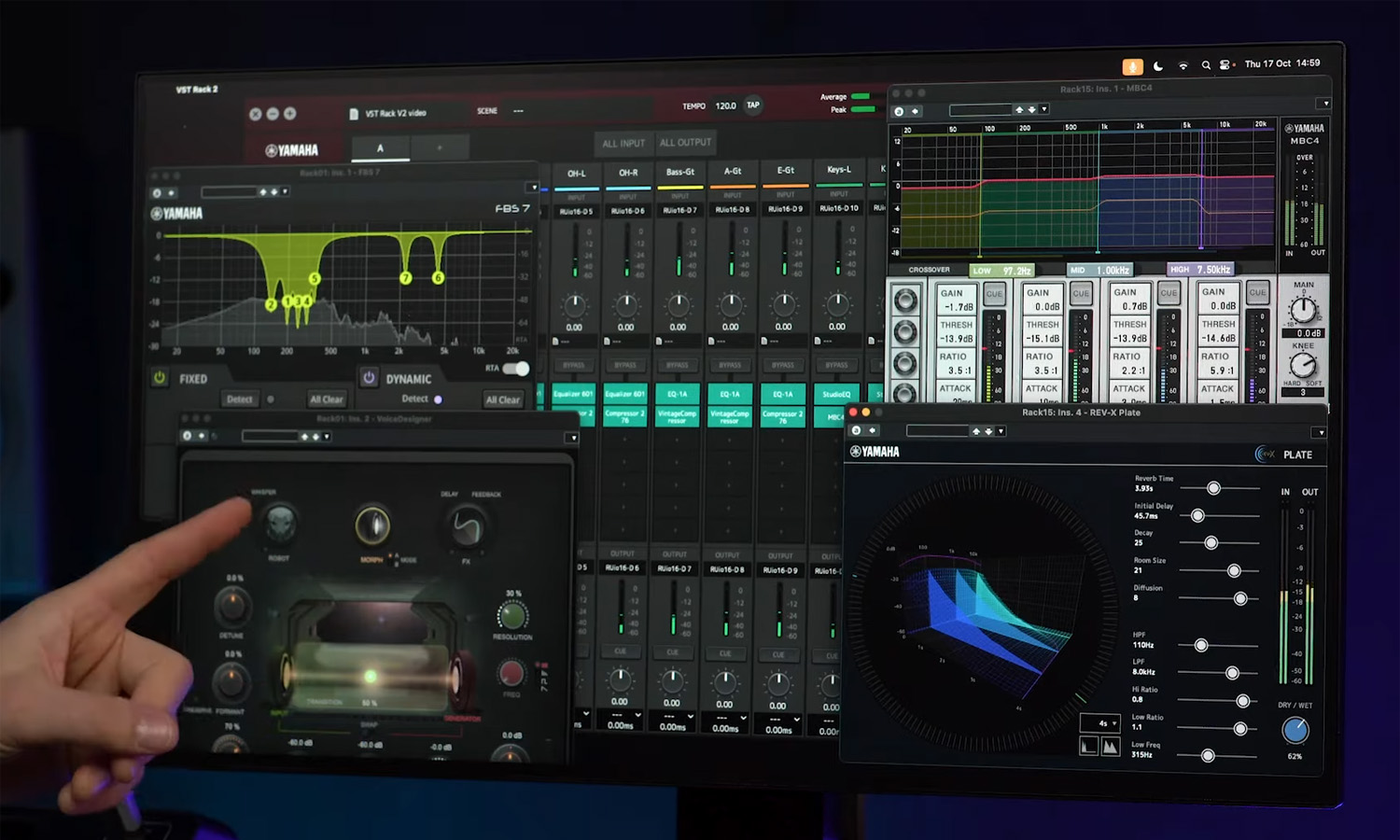
Task: Toggle CUE for the LOW band
Action: pyautogui.click(x=994, y=293)
